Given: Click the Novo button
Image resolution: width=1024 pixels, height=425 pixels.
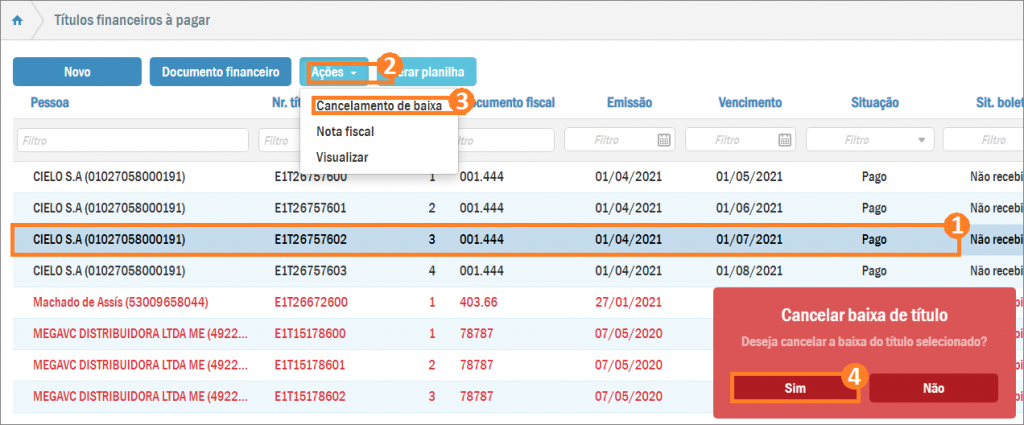Looking at the screenshot, I should click(x=77, y=72).
